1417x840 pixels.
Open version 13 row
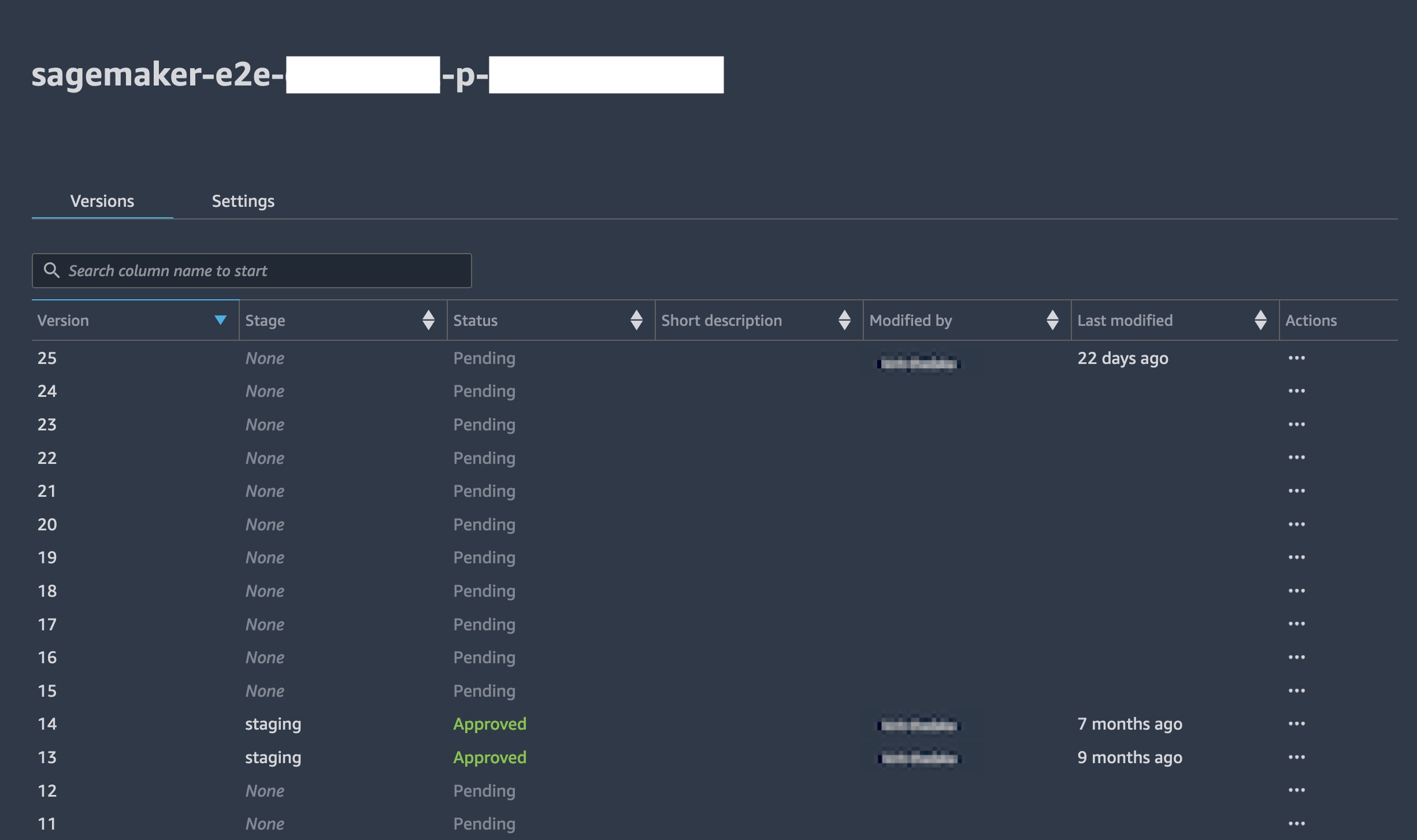47,757
